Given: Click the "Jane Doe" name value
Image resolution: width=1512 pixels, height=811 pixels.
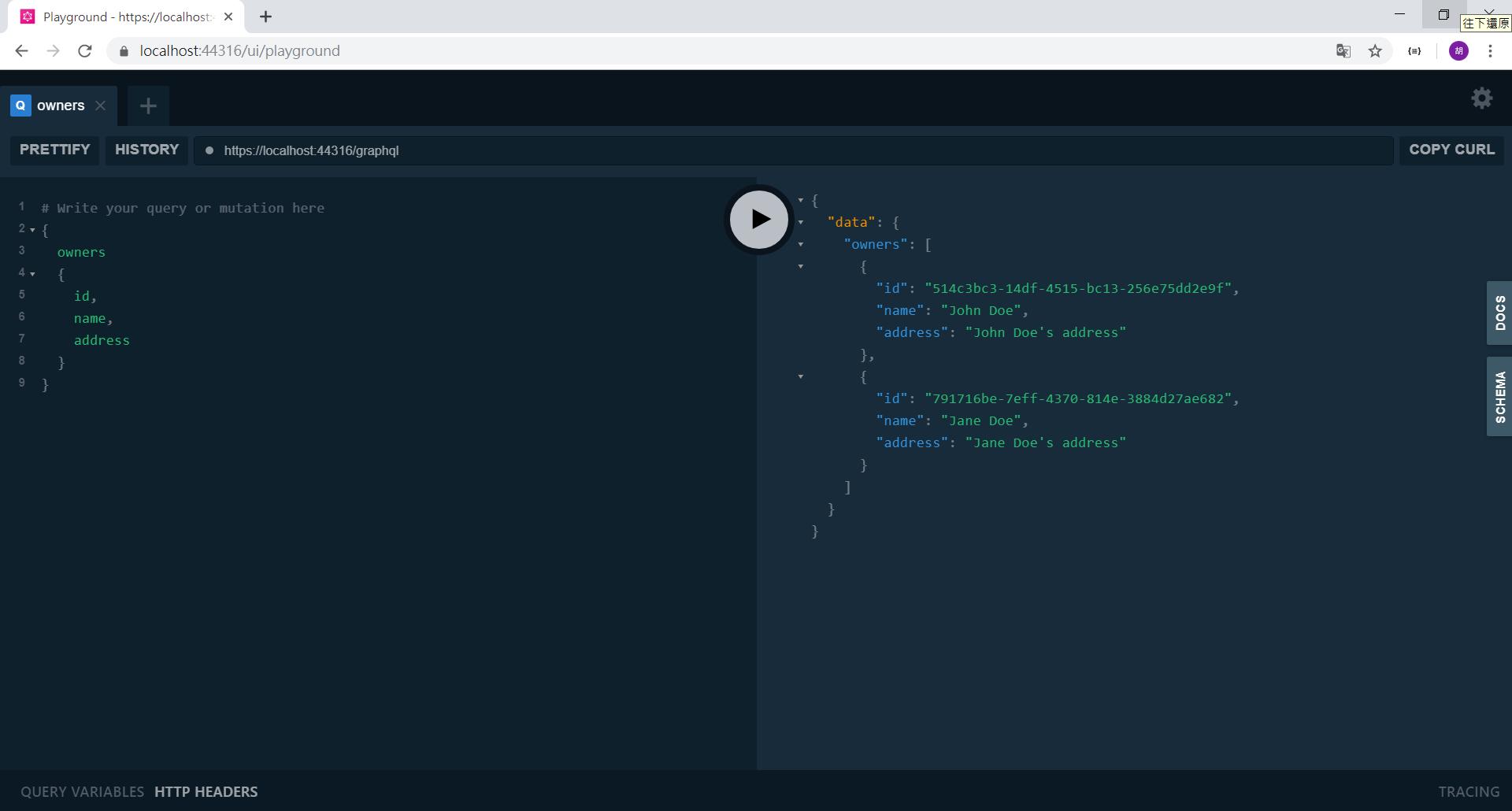Looking at the screenshot, I should coord(981,420).
